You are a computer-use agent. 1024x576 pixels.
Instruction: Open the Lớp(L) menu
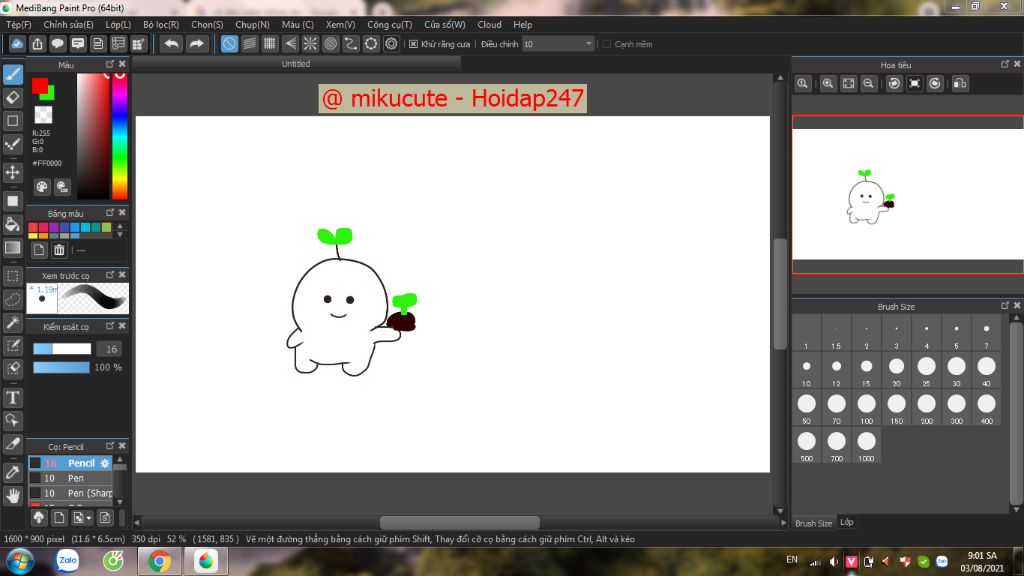(118, 25)
